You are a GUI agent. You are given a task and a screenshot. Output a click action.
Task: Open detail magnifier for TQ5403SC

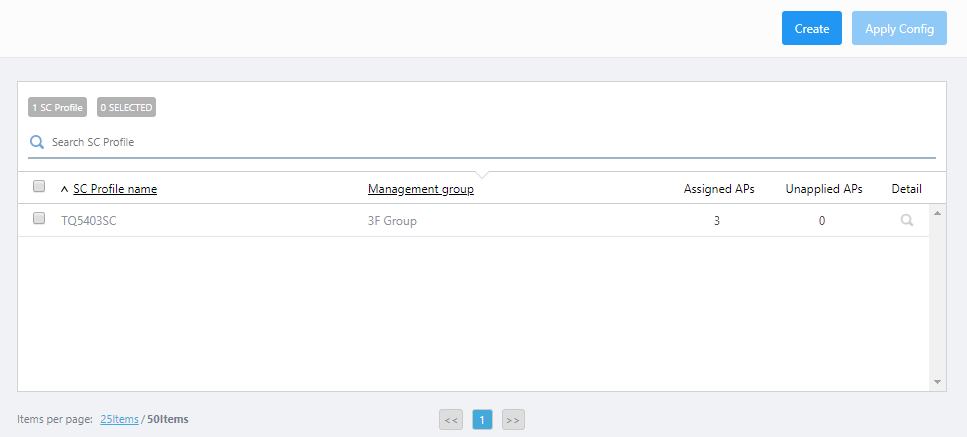(906, 221)
